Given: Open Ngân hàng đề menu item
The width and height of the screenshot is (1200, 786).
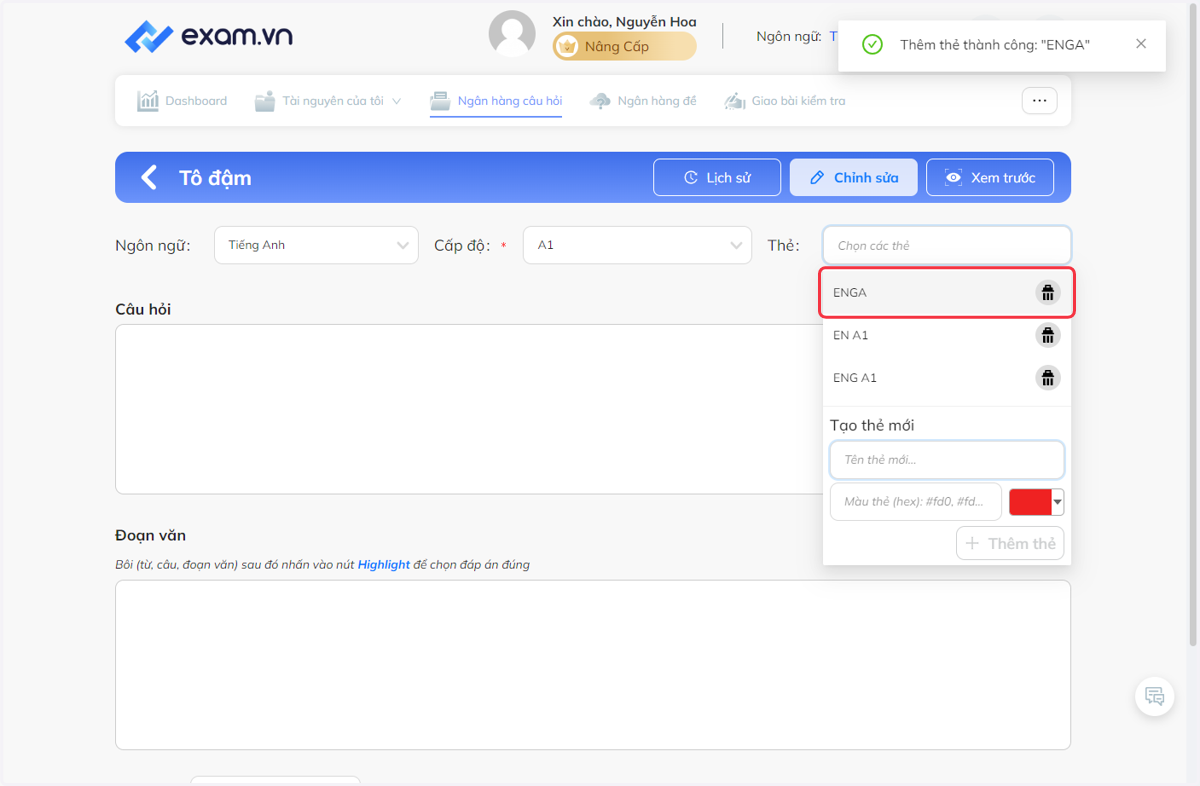Looking at the screenshot, I should 643,101.
